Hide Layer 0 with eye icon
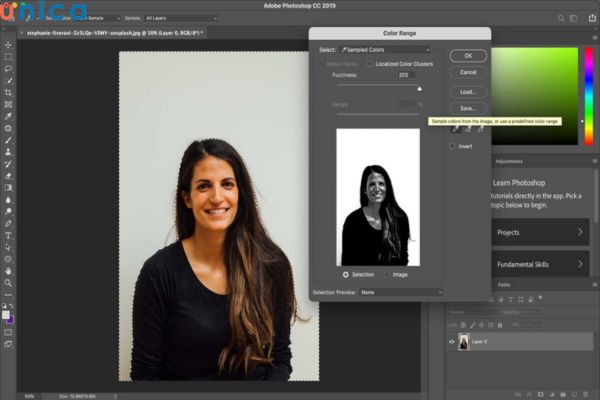This screenshot has height=400, width=600. click(452, 342)
